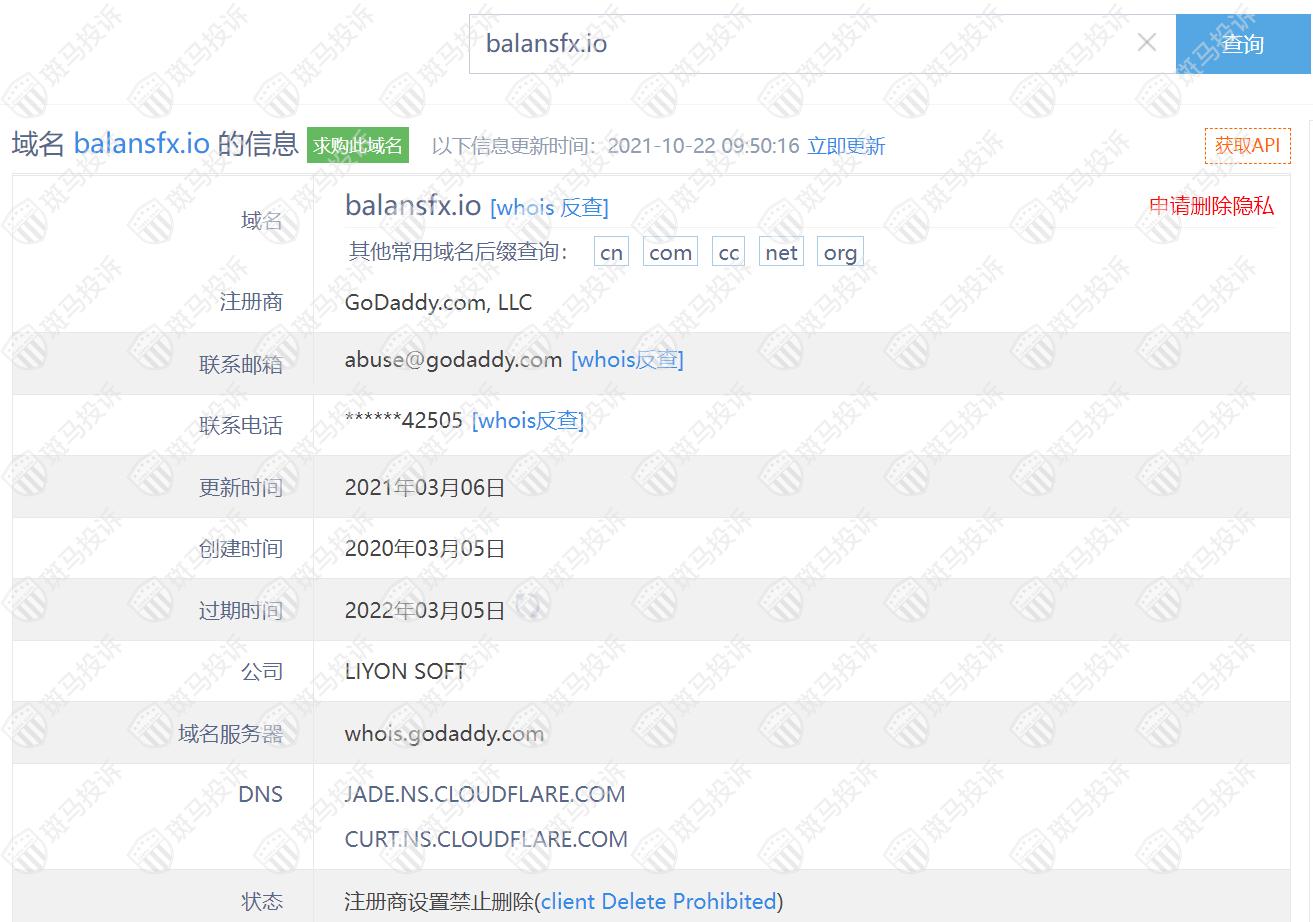Select the cn domain suffix
Image resolution: width=1313 pixels, height=922 pixels.
pyautogui.click(x=611, y=253)
